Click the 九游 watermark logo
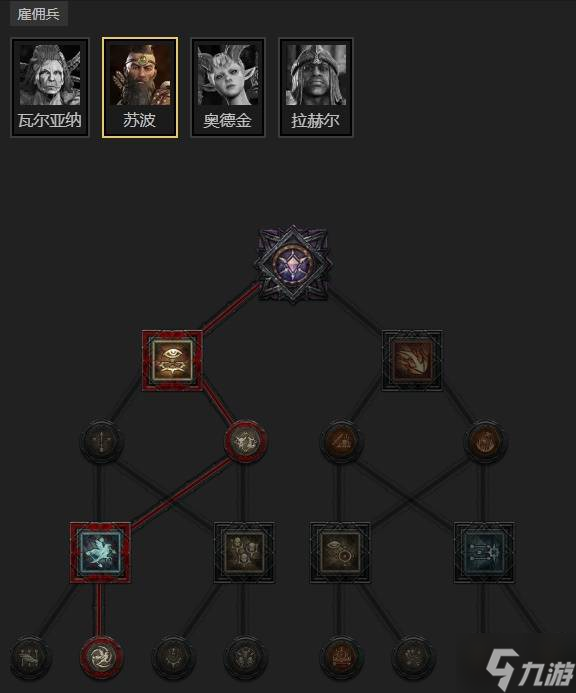Screen dimensions: 576x693 [x=529, y=668]
